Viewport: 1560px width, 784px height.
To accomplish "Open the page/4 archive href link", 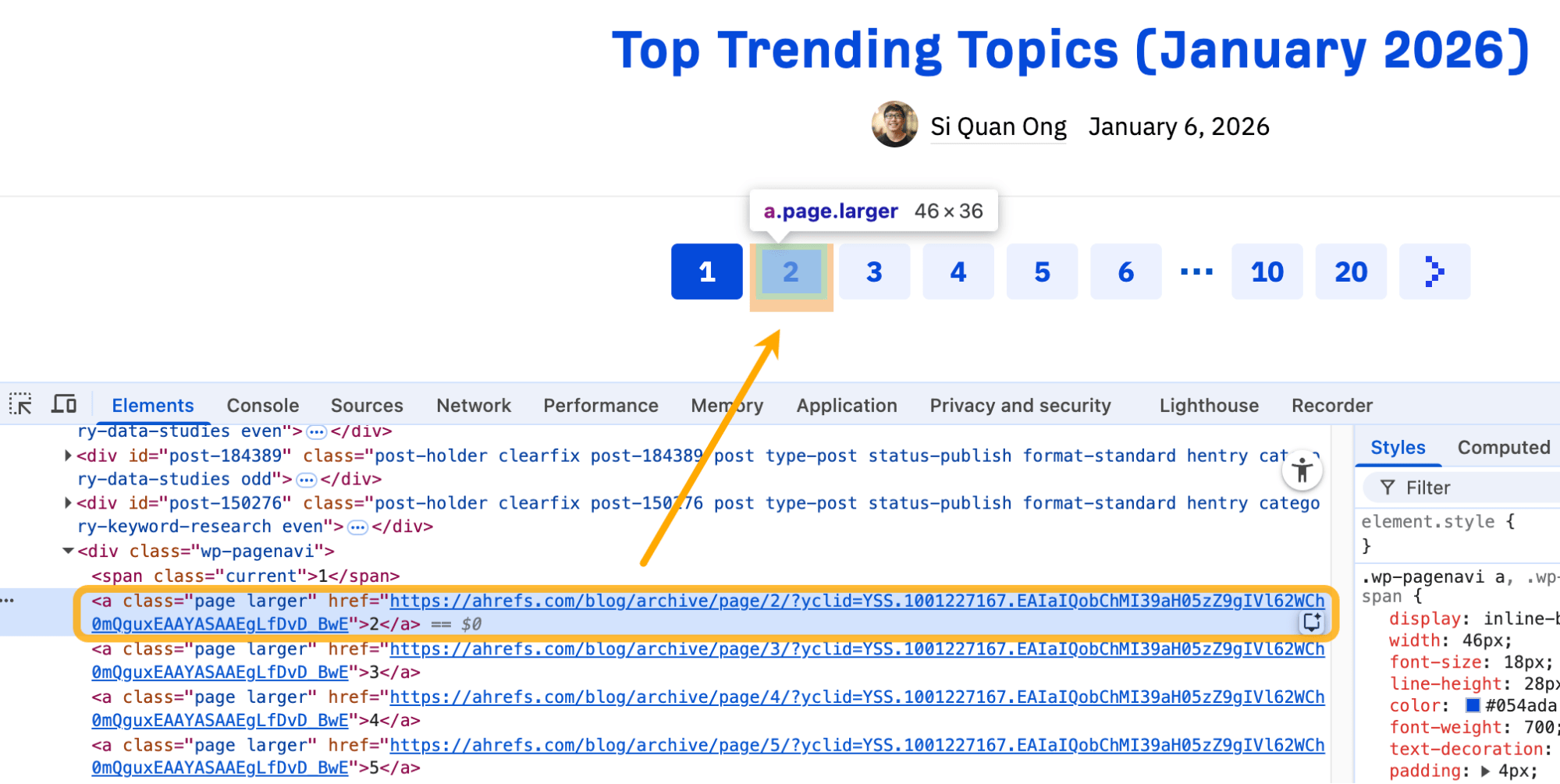I will tap(856, 697).
